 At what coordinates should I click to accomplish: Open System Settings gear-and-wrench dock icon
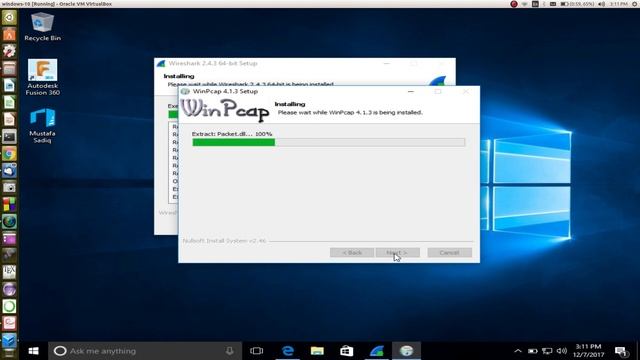[x=9, y=51]
